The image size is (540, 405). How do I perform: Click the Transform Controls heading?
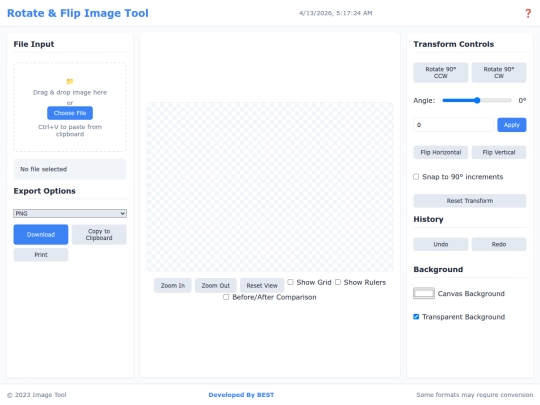[454, 44]
